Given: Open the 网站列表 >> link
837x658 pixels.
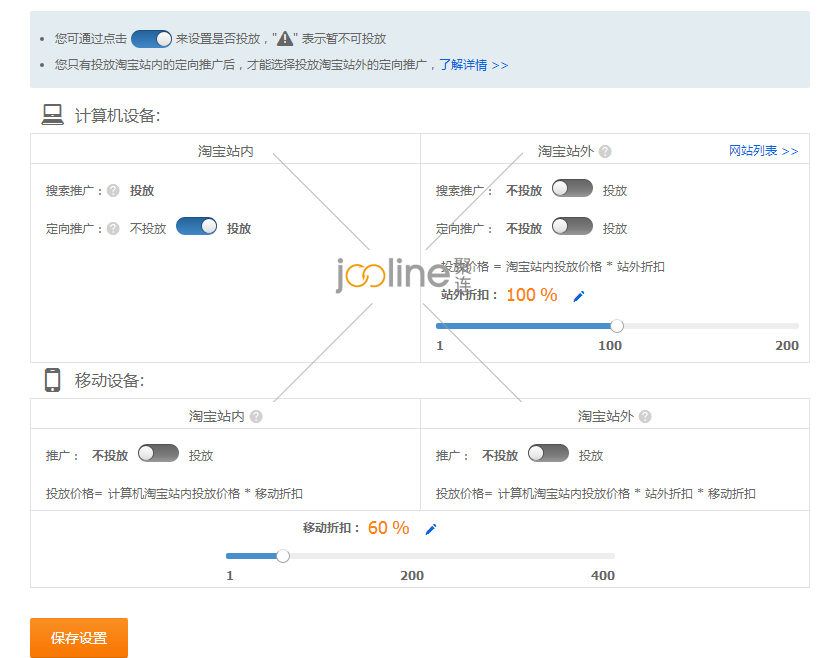Looking at the screenshot, I should click(763, 151).
